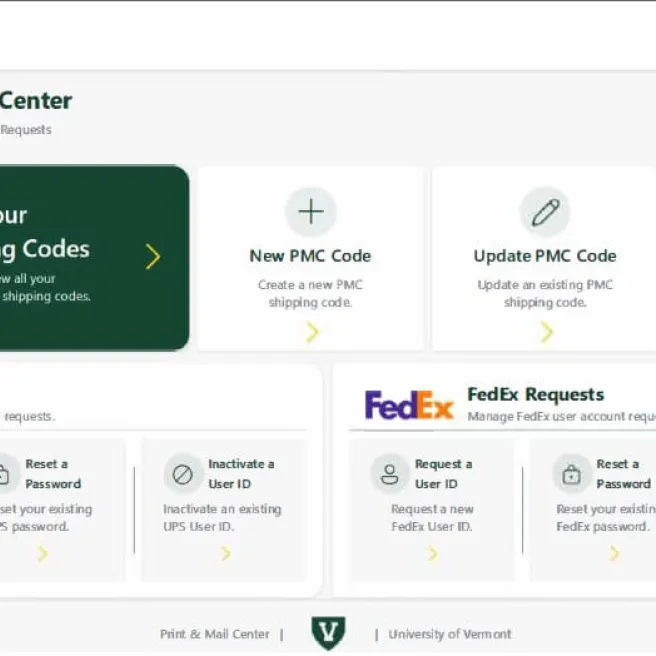Open the New PMC Code card title
This screenshot has height=656, width=656.
pyautogui.click(x=310, y=256)
